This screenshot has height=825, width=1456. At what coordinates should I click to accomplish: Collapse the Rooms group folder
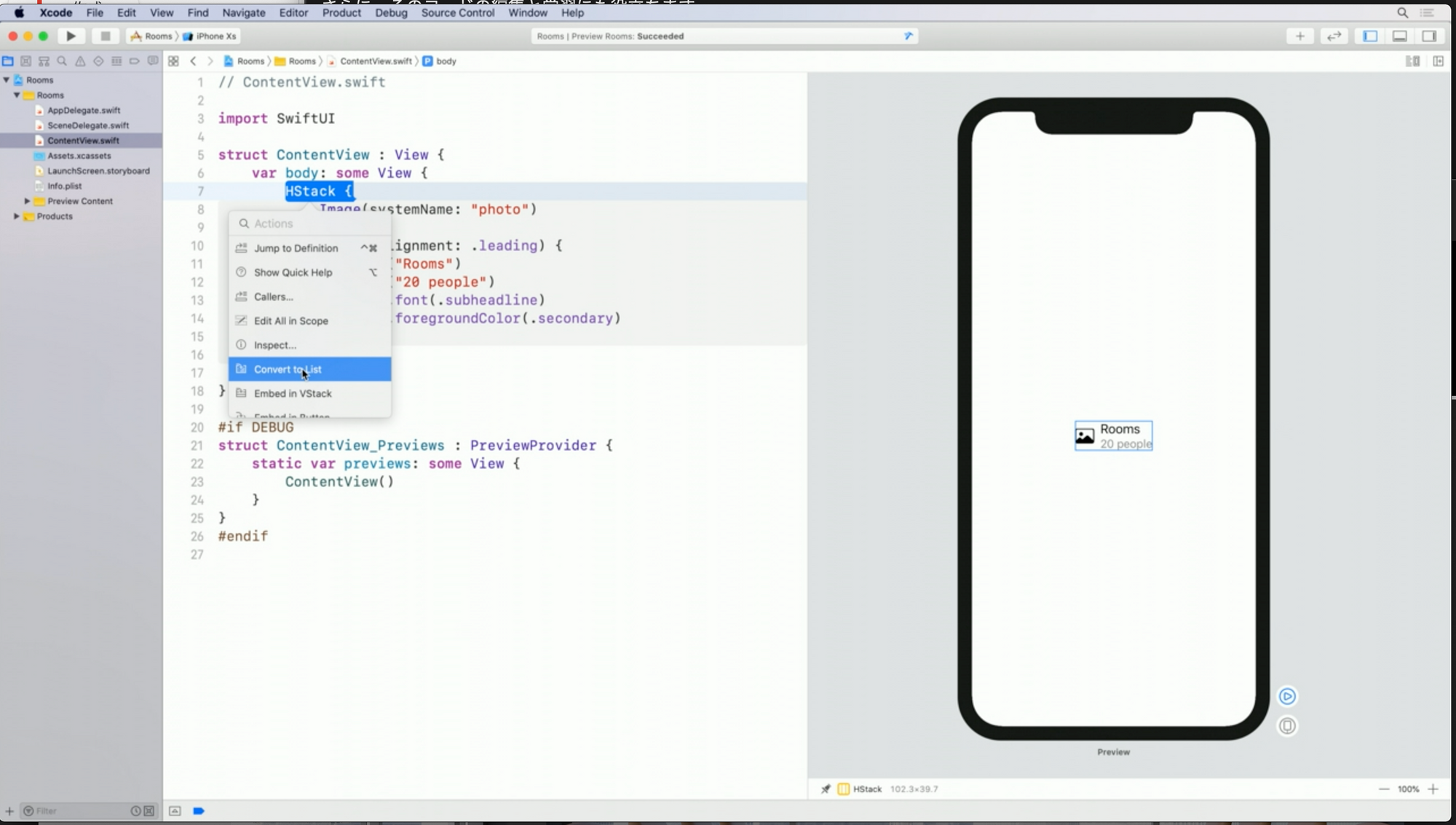pyautogui.click(x=17, y=95)
